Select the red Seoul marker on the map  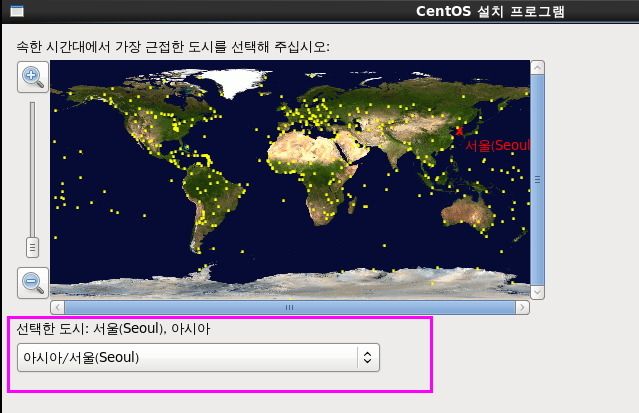[460, 131]
